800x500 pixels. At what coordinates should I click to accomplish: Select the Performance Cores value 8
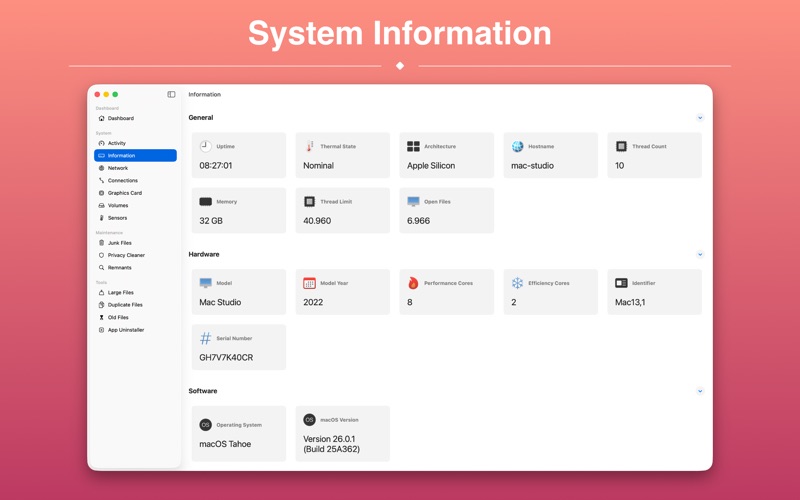[x=410, y=303]
